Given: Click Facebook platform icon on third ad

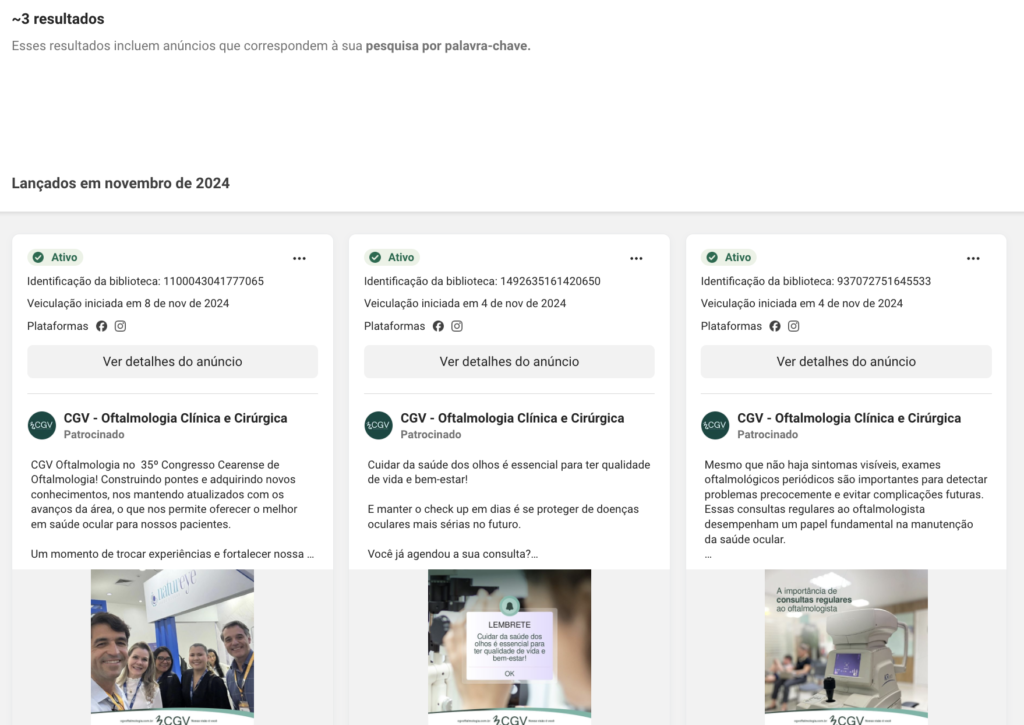Looking at the screenshot, I should pyautogui.click(x=775, y=326).
